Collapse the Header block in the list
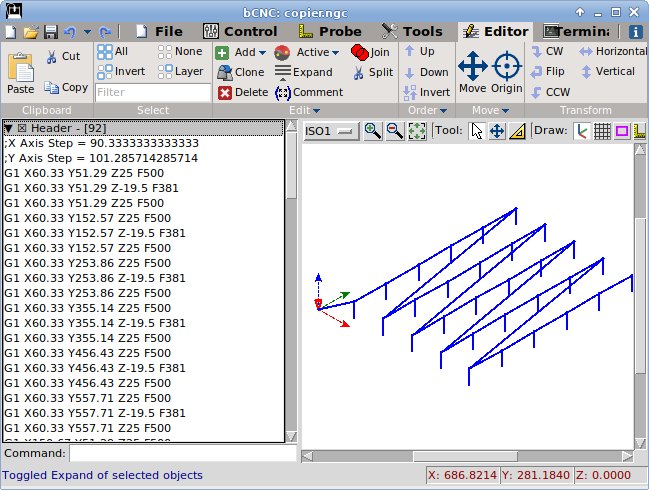Viewport: 649px width, 490px height. pyautogui.click(x=9, y=128)
